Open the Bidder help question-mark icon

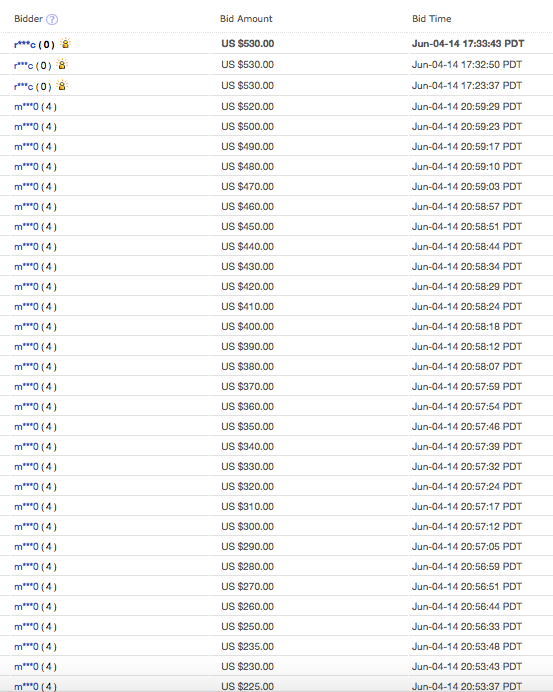(x=52, y=19)
